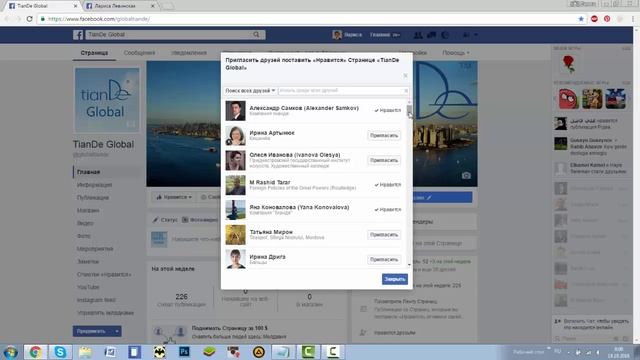Switch to the 'Сообщения' tab
Image resolution: width=640 pixels, height=360 pixels.
pyautogui.click(x=139, y=53)
